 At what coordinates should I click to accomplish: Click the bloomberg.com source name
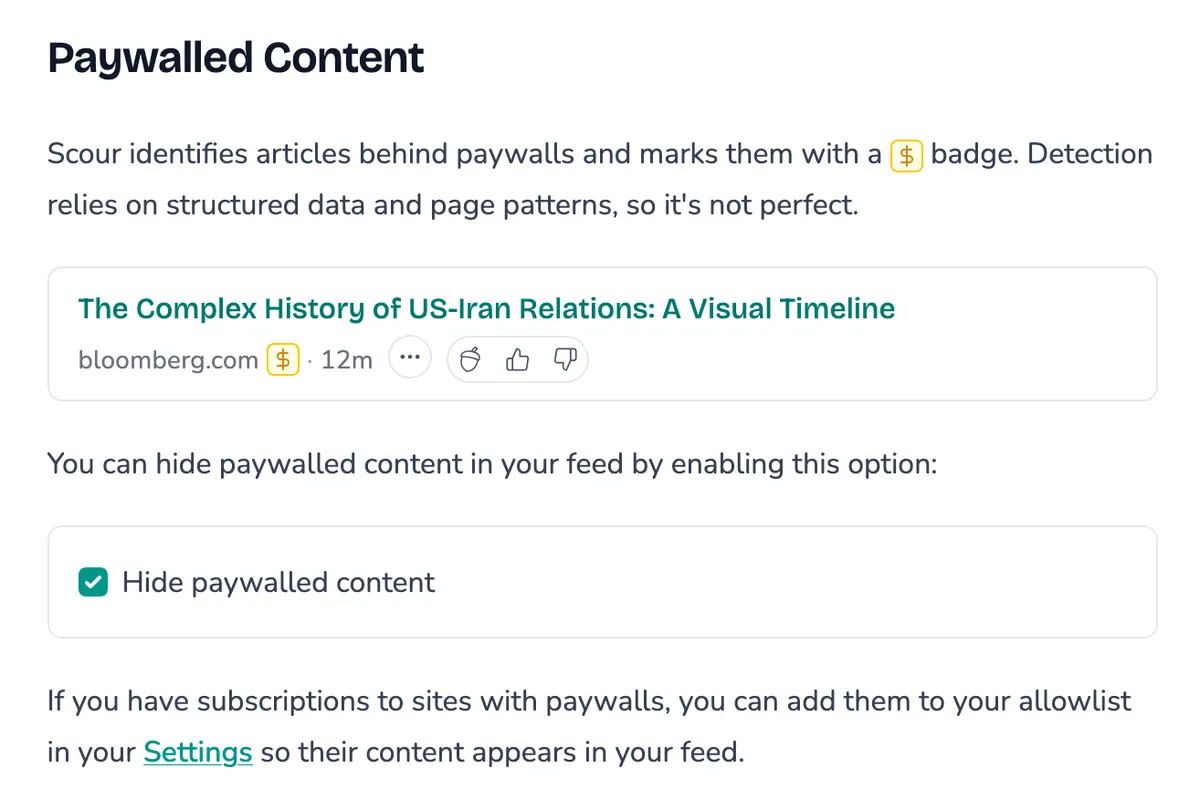pos(168,360)
